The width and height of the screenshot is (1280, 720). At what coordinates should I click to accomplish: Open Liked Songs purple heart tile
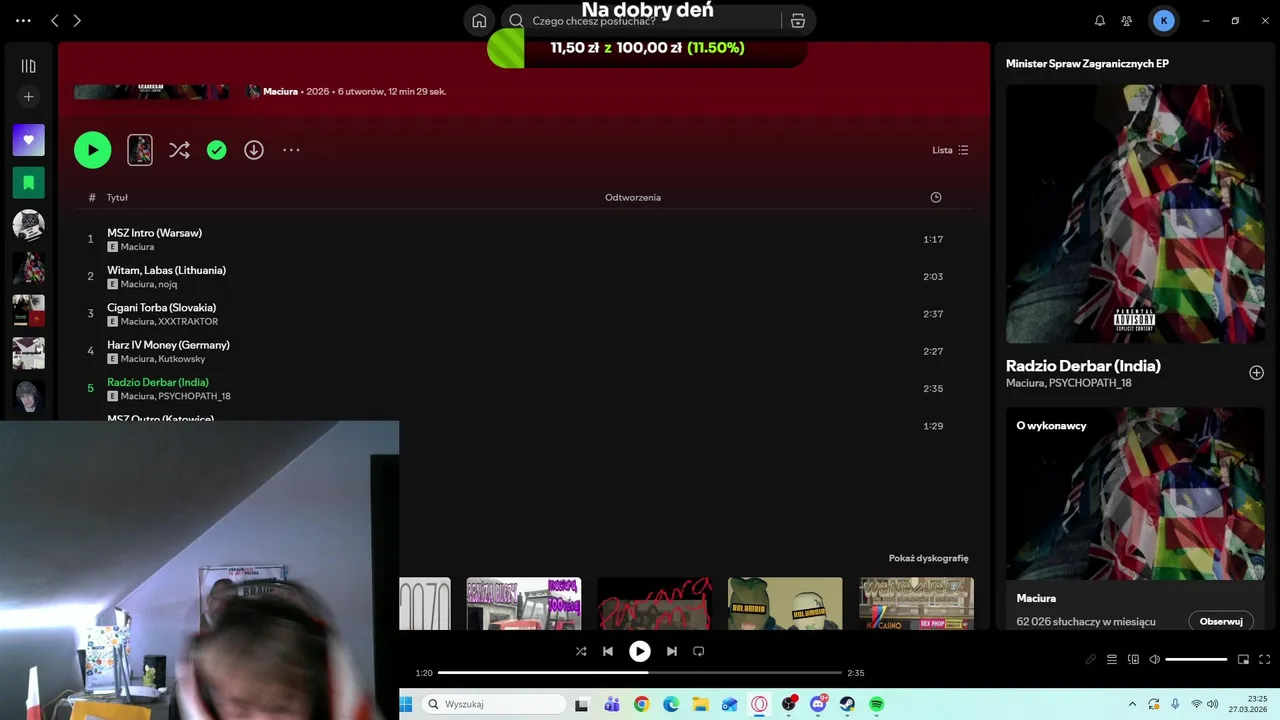tap(28, 140)
